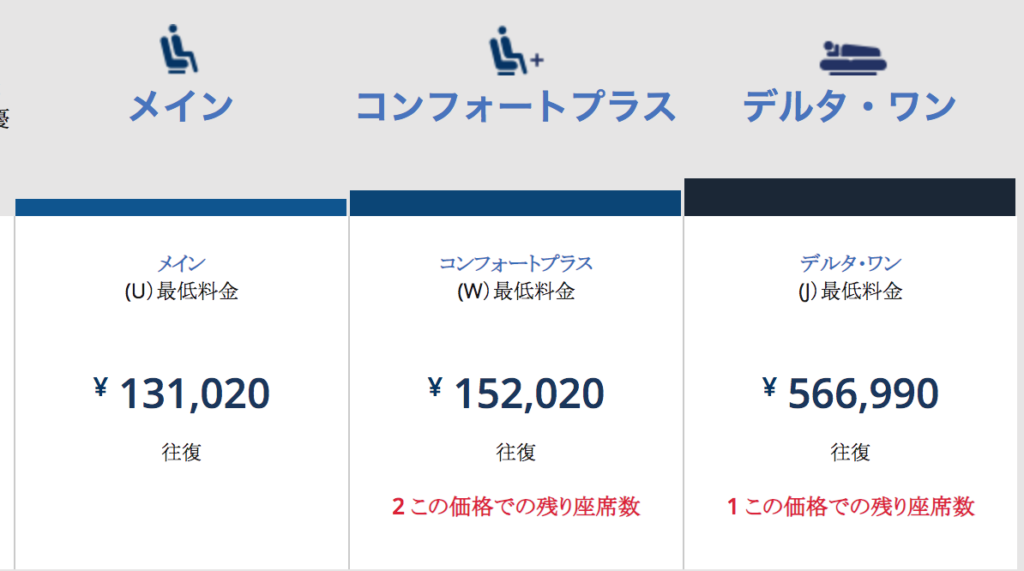Open the コンフォートプラス cabin header
Screen dimensions: 1024x571
[x=516, y=106]
